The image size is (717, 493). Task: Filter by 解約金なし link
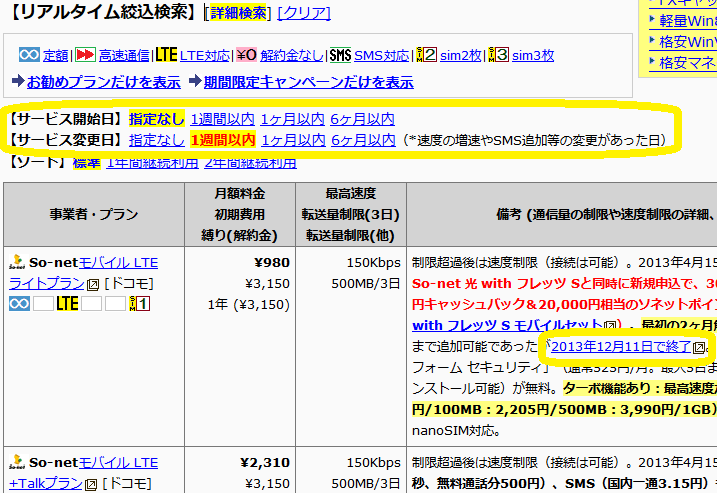[x=292, y=56]
